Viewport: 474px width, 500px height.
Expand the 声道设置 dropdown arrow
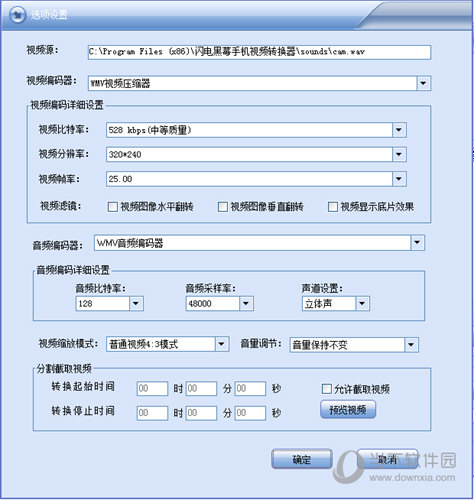[x=362, y=303]
